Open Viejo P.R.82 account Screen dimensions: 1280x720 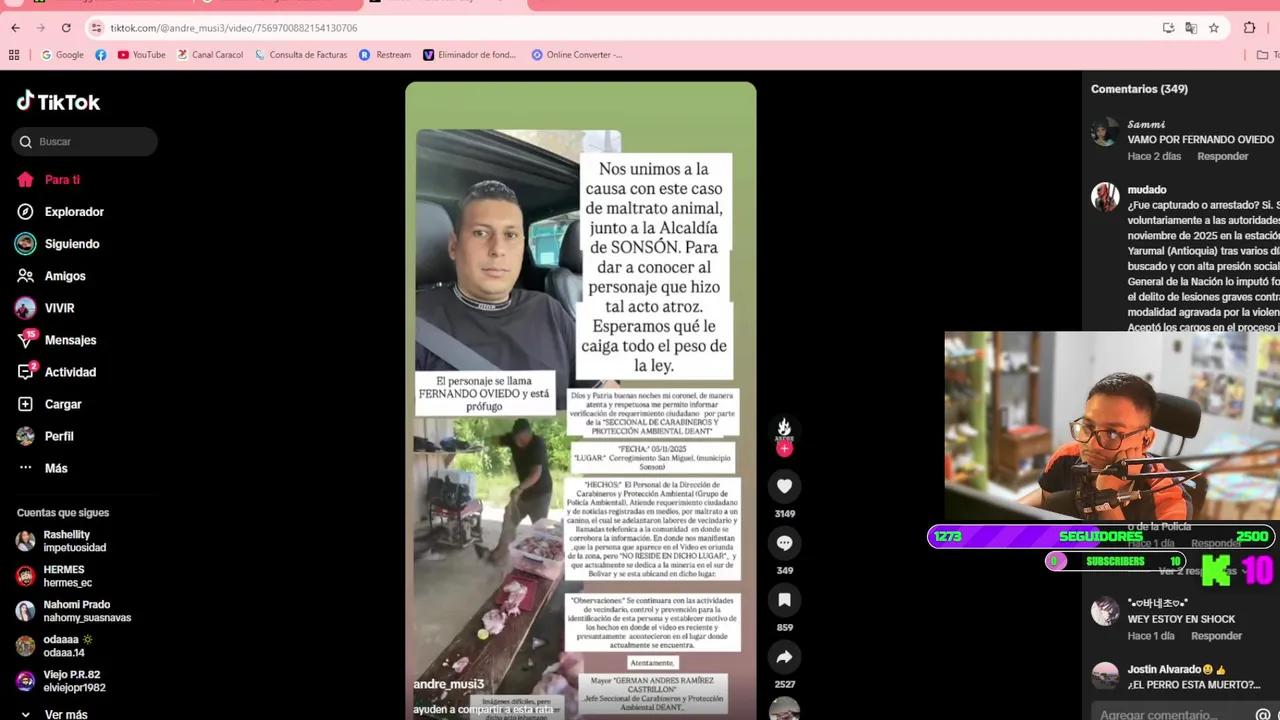click(x=61, y=681)
